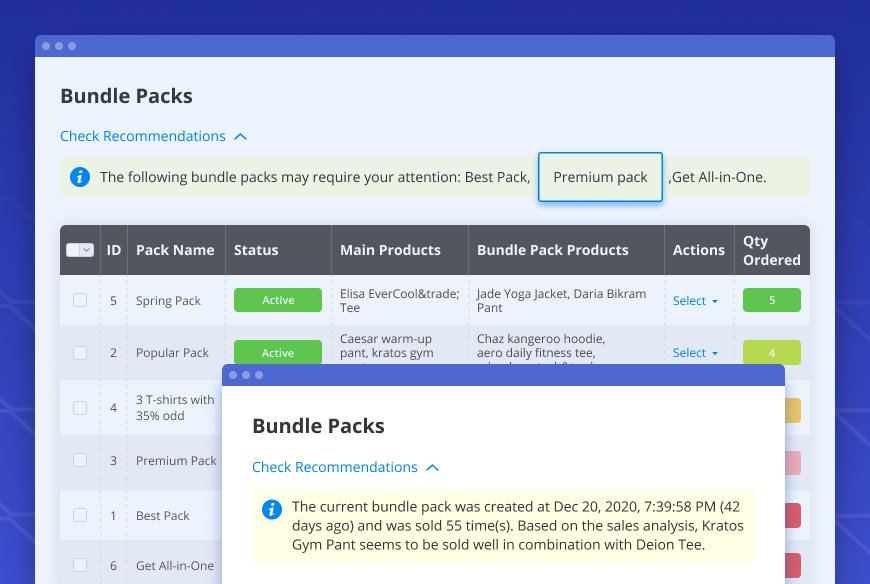Open Select actions dropdown for Spring Pack
This screenshot has width=870, height=584.
coord(695,301)
